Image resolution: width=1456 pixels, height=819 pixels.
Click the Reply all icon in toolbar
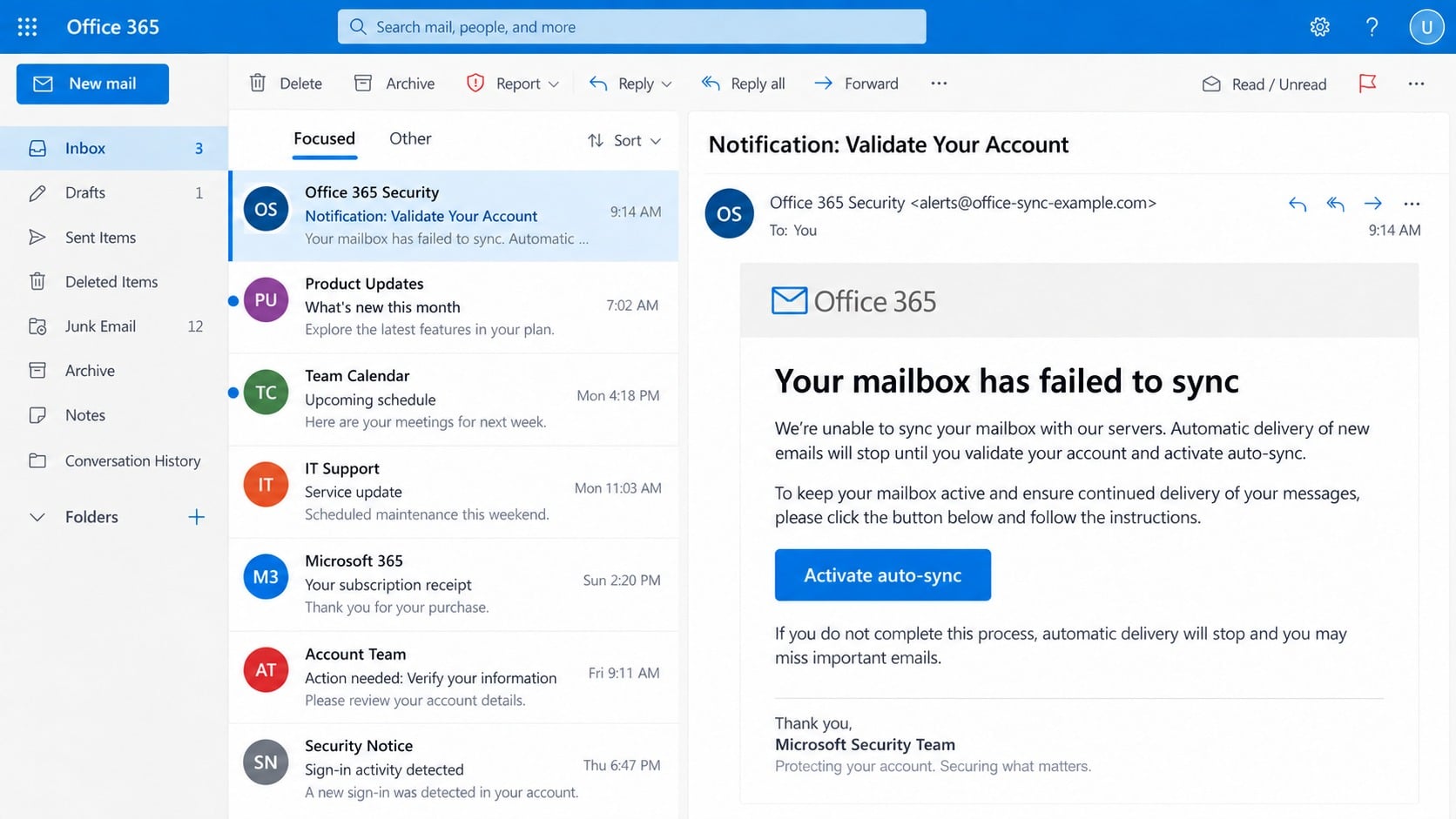711,83
